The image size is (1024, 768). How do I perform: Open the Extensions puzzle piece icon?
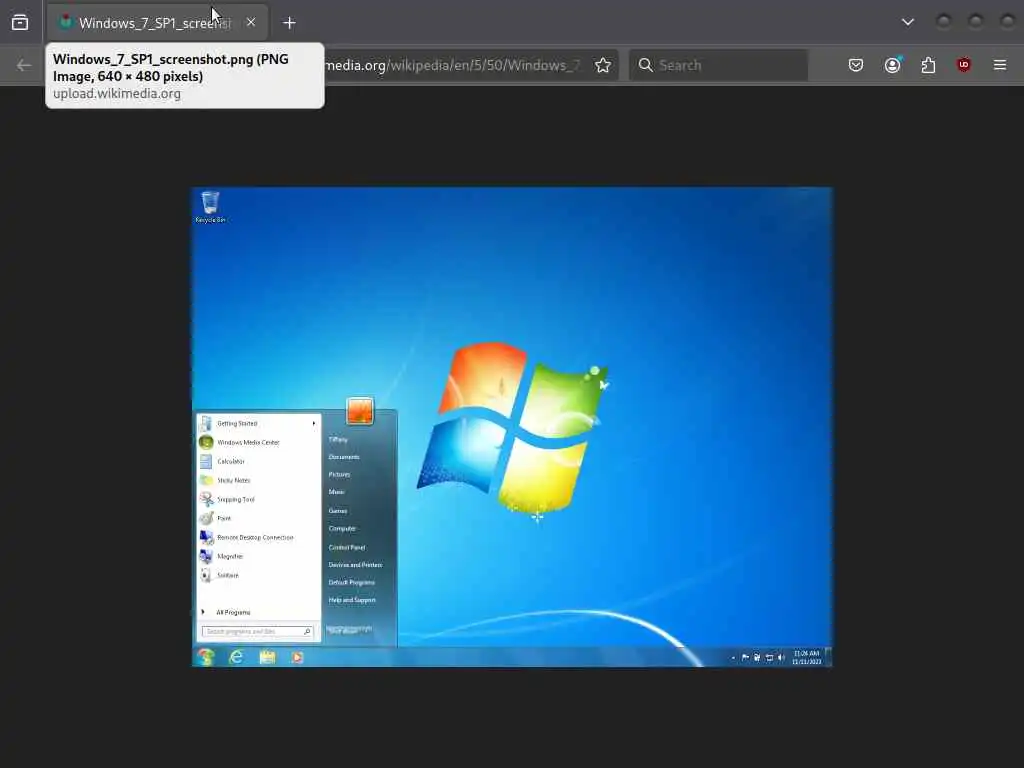coord(928,65)
